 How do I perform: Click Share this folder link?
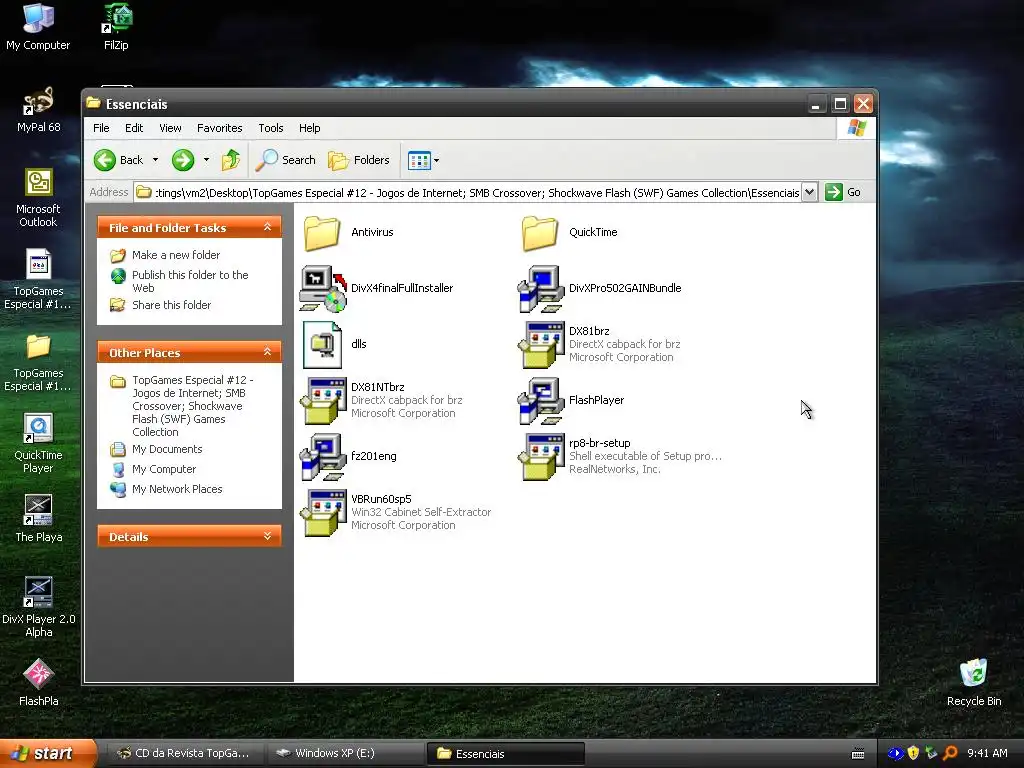[x=171, y=305]
